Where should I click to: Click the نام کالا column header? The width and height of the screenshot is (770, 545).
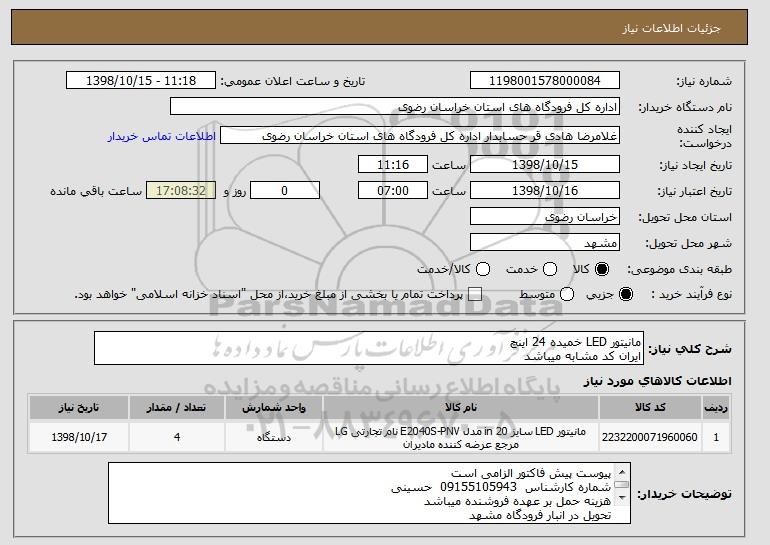[461, 407]
